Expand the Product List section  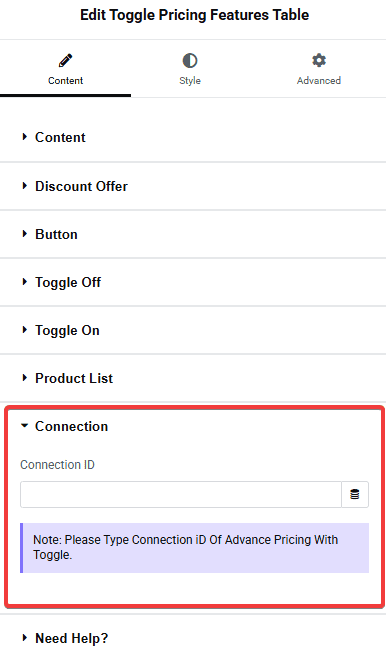point(193,378)
